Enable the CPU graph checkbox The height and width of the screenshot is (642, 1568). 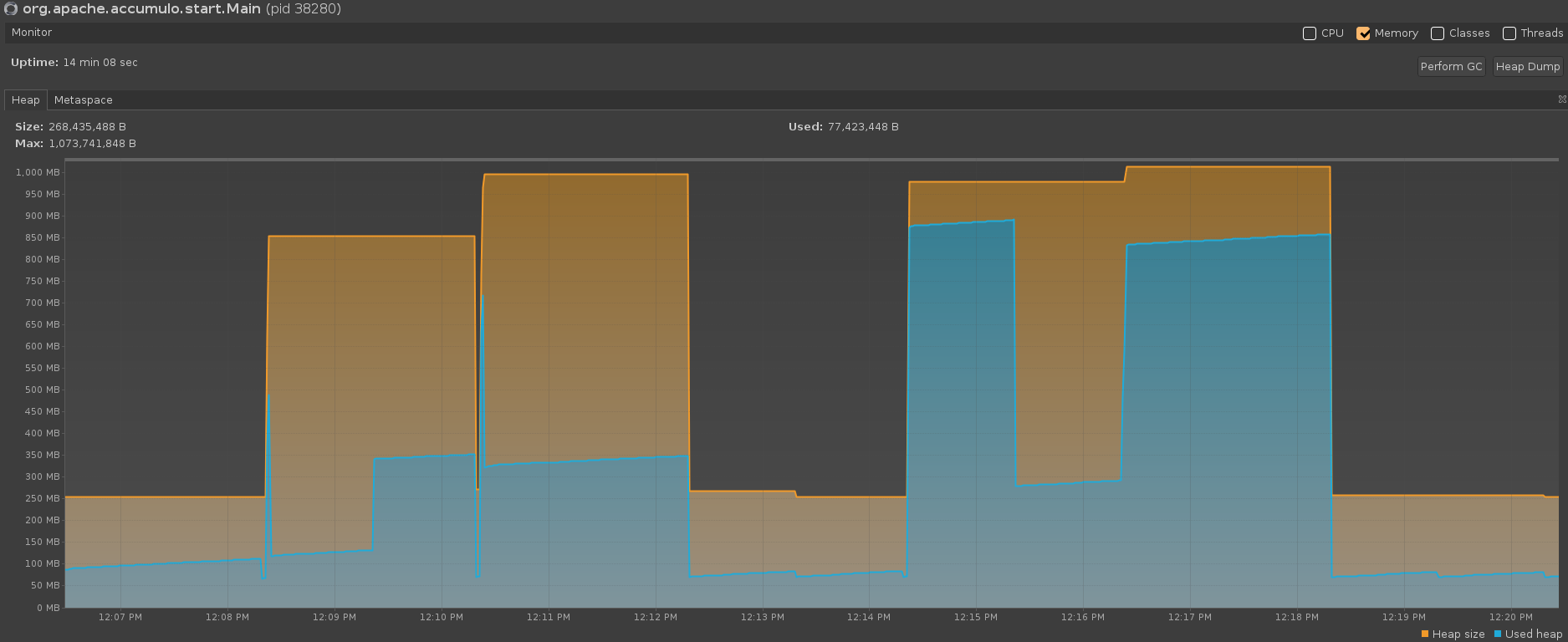pyautogui.click(x=1310, y=33)
